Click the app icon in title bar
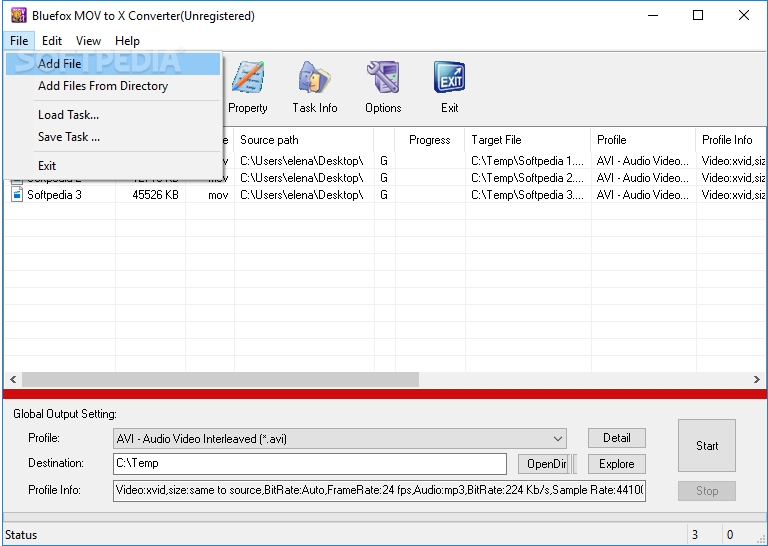Screen dimensions: 768x546 19,16
